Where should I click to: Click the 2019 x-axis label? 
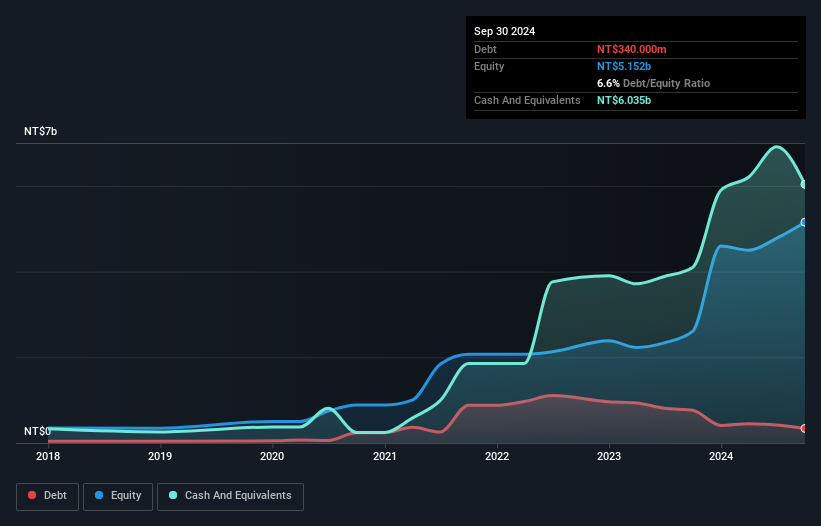(x=160, y=456)
